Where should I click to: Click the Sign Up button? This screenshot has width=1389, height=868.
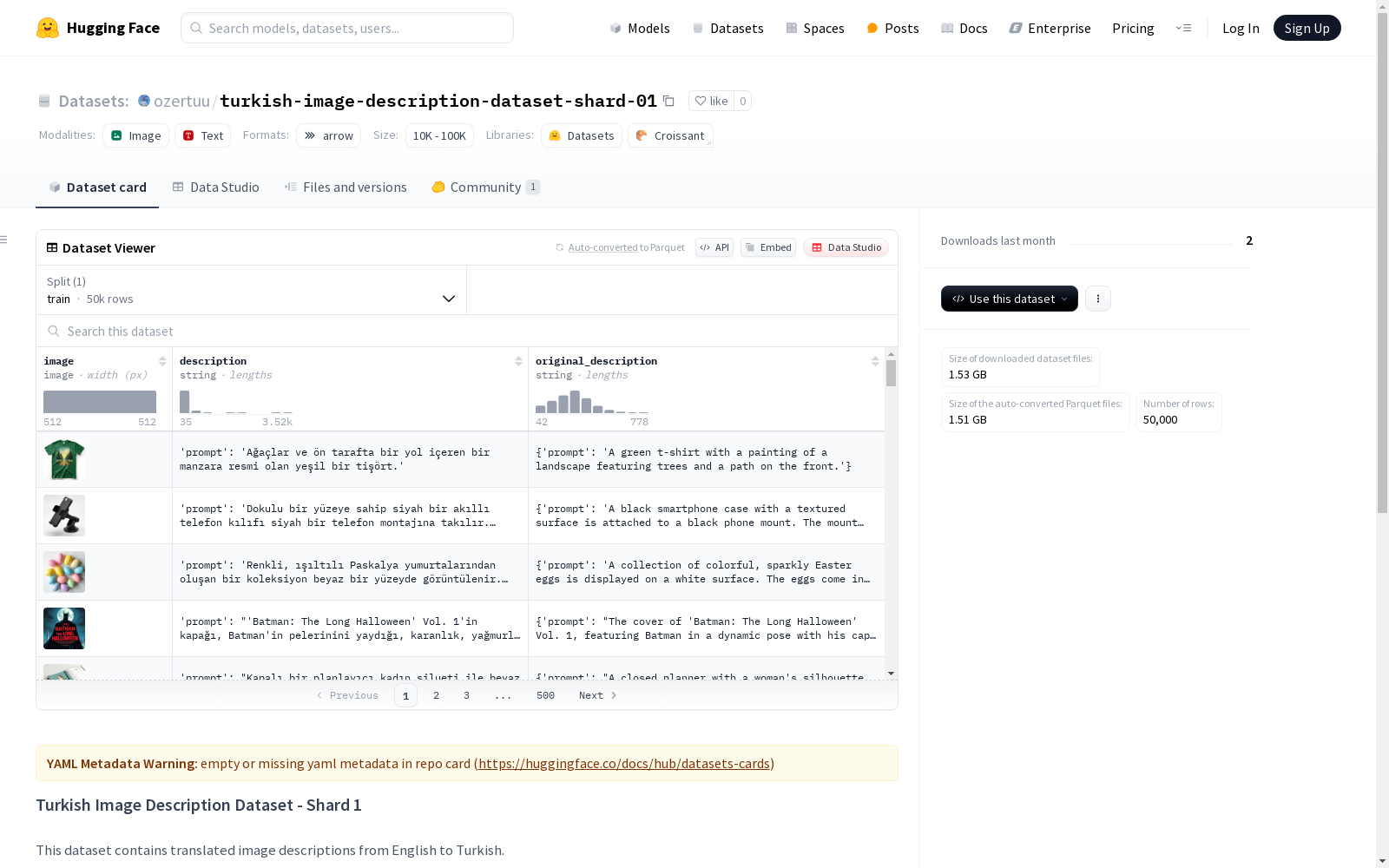click(1307, 28)
